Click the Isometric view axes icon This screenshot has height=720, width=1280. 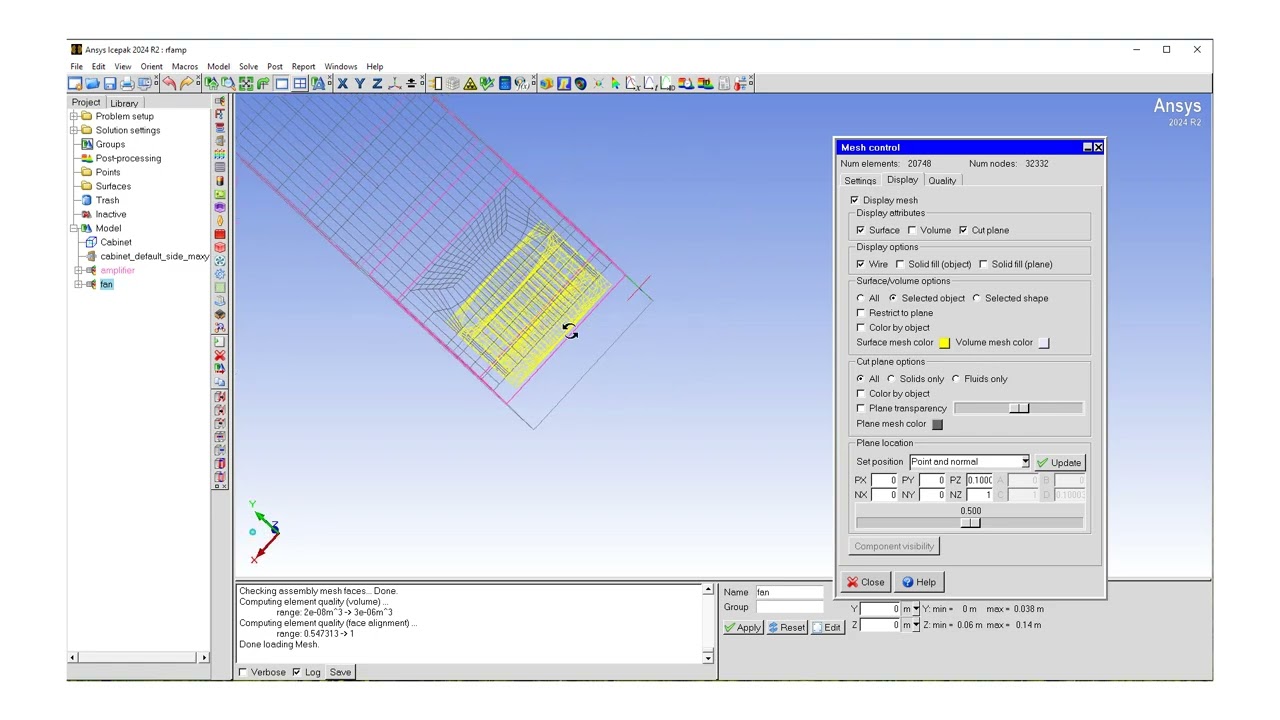(x=394, y=84)
